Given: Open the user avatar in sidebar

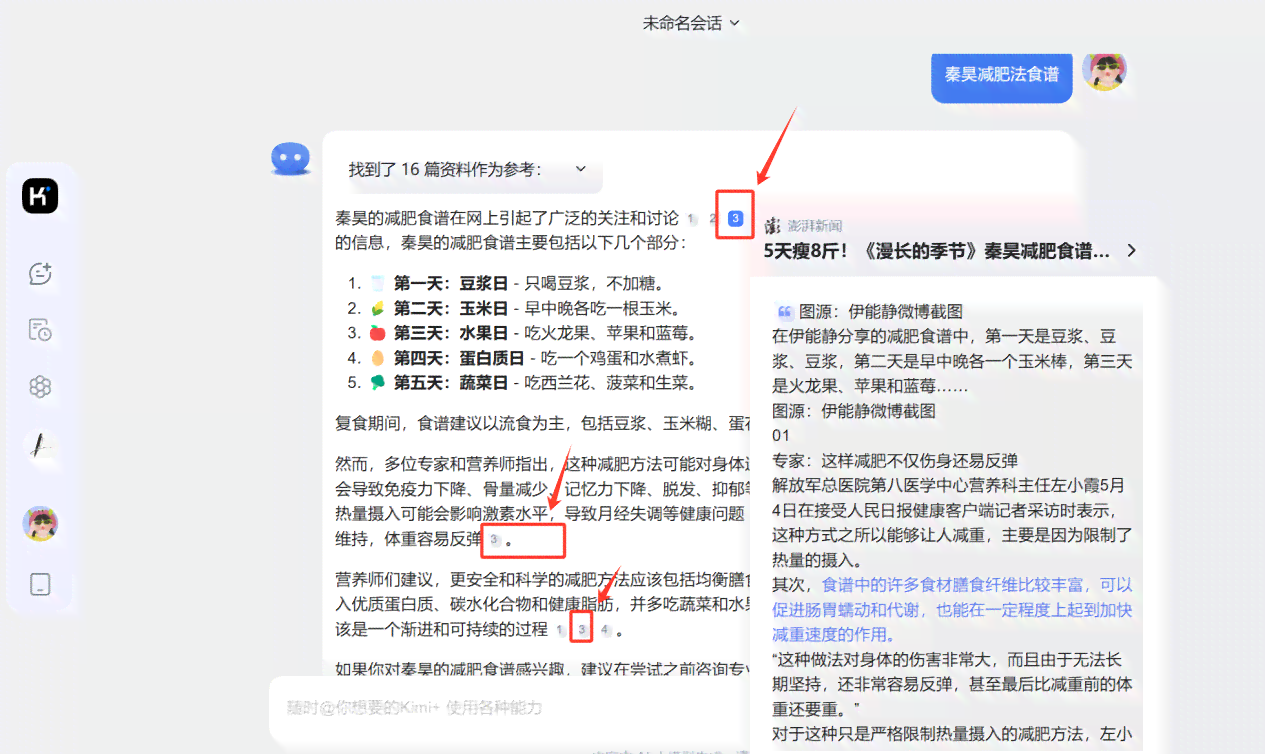Looking at the screenshot, I should [40, 524].
